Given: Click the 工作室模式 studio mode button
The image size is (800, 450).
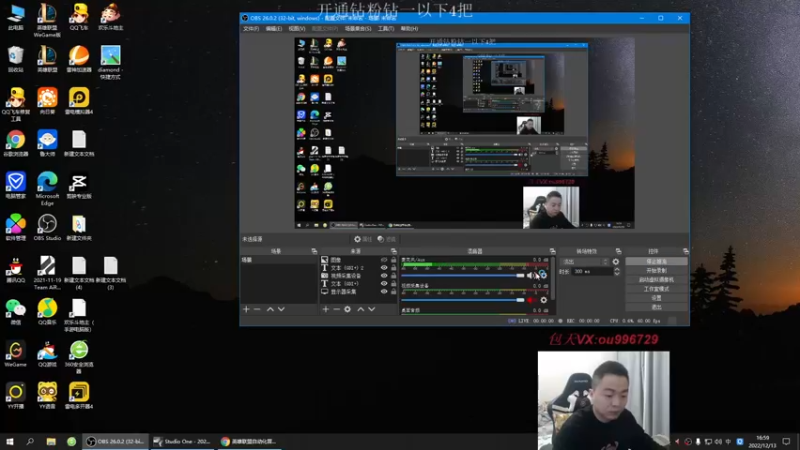Looking at the screenshot, I should coord(656,289).
